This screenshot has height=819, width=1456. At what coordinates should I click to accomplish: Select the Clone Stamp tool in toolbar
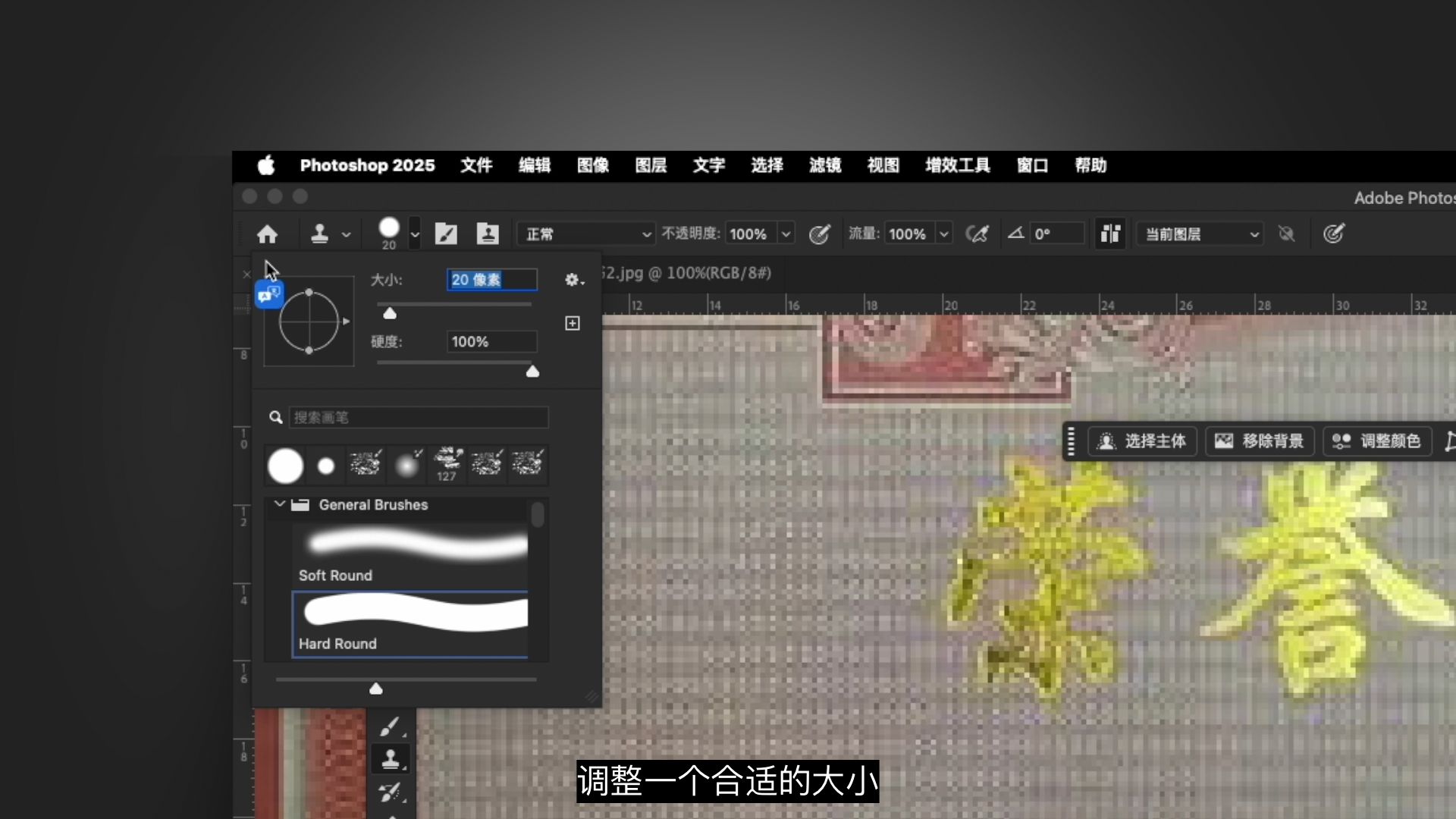(x=391, y=758)
